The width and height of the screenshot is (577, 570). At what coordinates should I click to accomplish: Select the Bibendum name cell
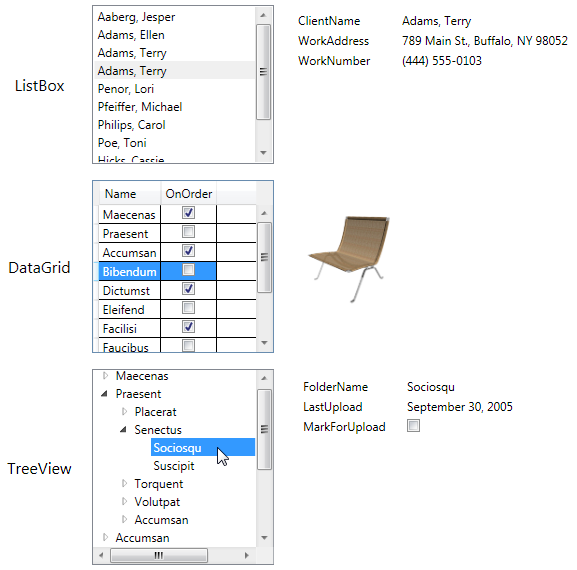(x=130, y=272)
